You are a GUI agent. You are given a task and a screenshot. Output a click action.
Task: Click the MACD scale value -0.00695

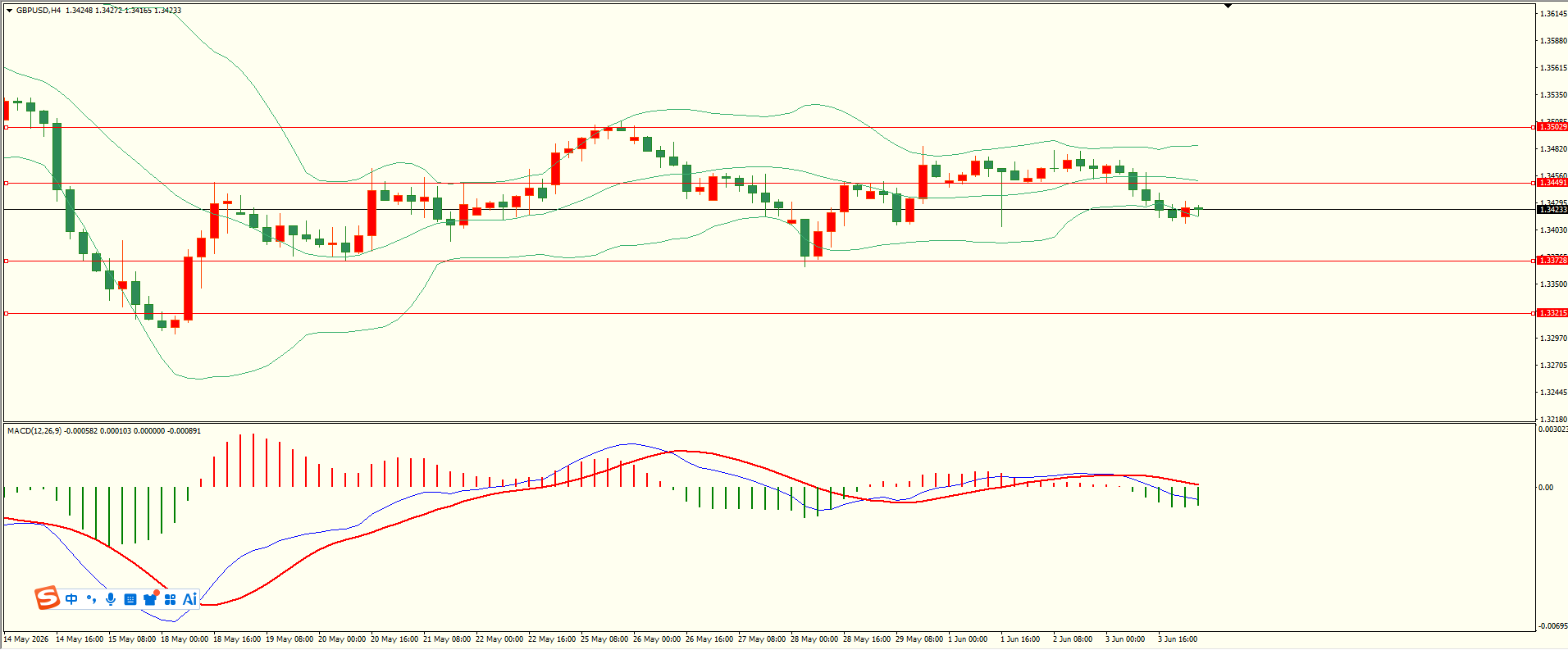click(1553, 626)
